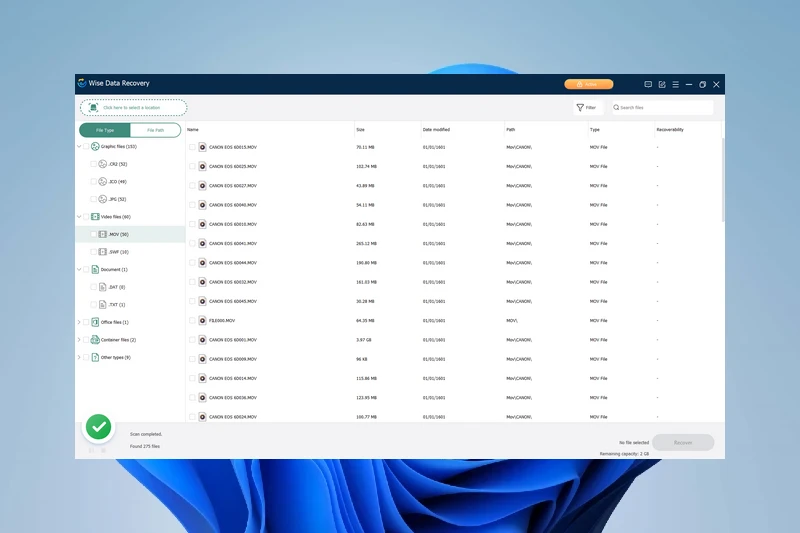Select the .JPG file type icon
Image resolution: width=800 pixels, height=533 pixels.
coord(103,199)
